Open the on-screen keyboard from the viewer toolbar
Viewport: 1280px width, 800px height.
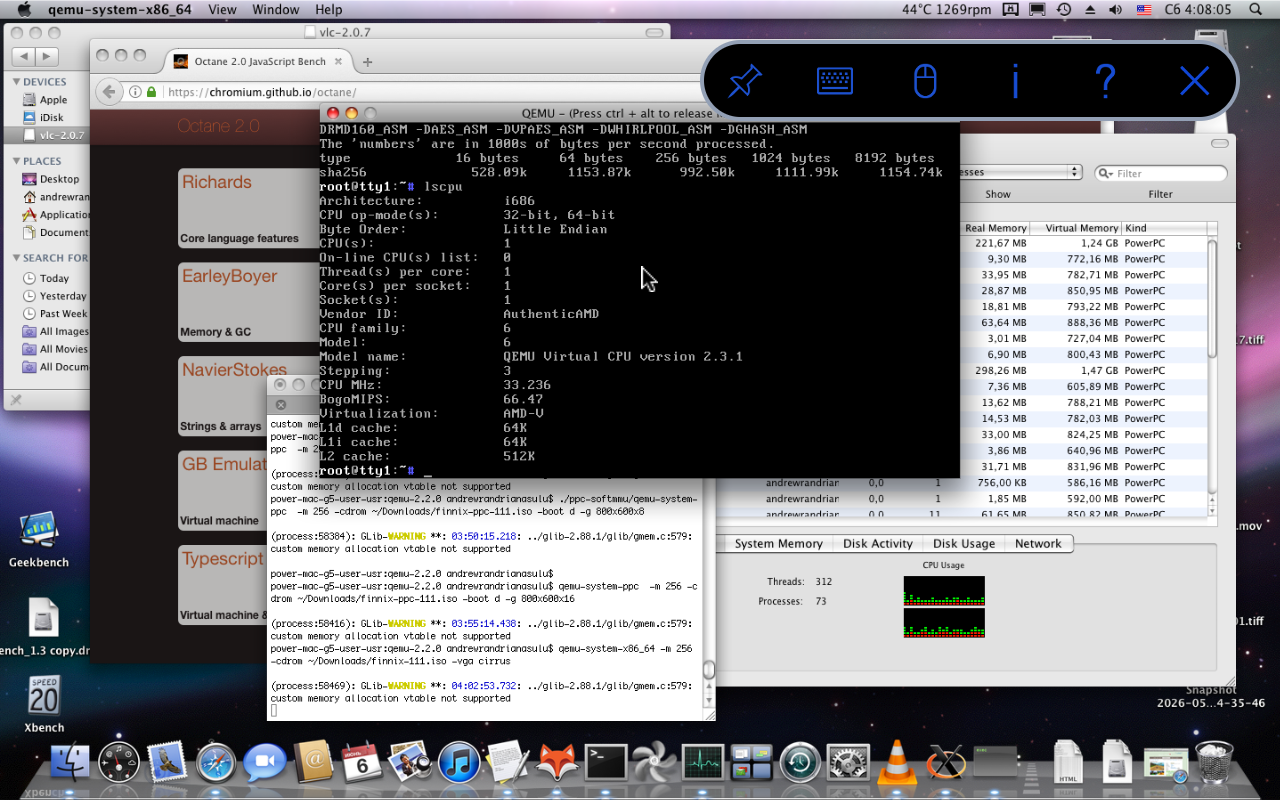tap(835, 81)
